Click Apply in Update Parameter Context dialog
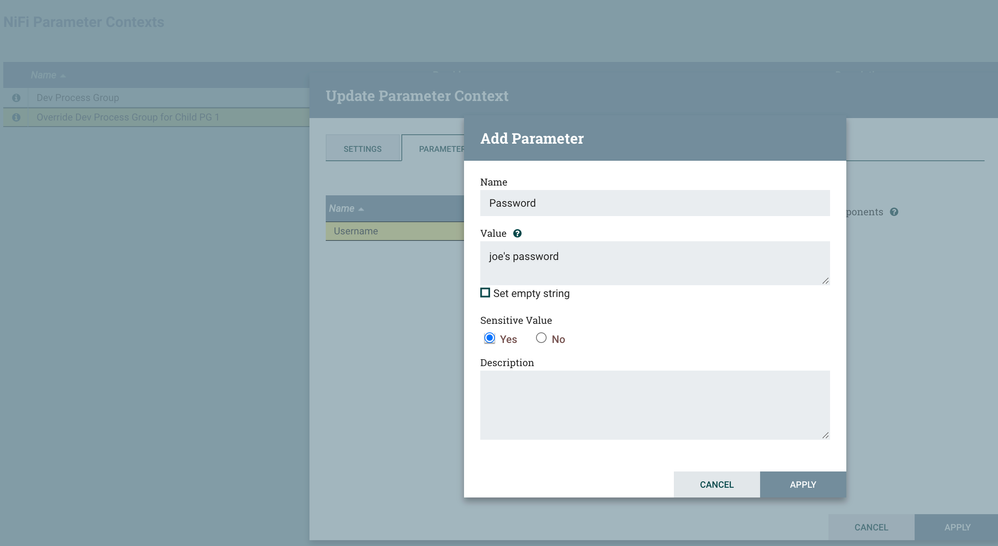998x546 pixels. coord(957,527)
